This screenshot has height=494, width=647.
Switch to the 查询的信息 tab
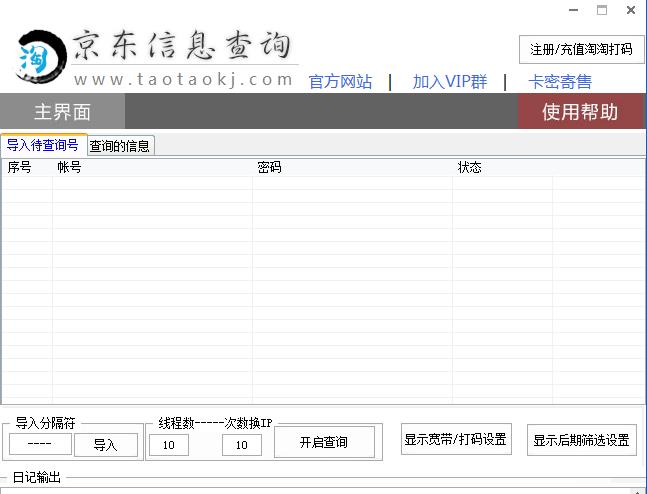(x=120, y=146)
